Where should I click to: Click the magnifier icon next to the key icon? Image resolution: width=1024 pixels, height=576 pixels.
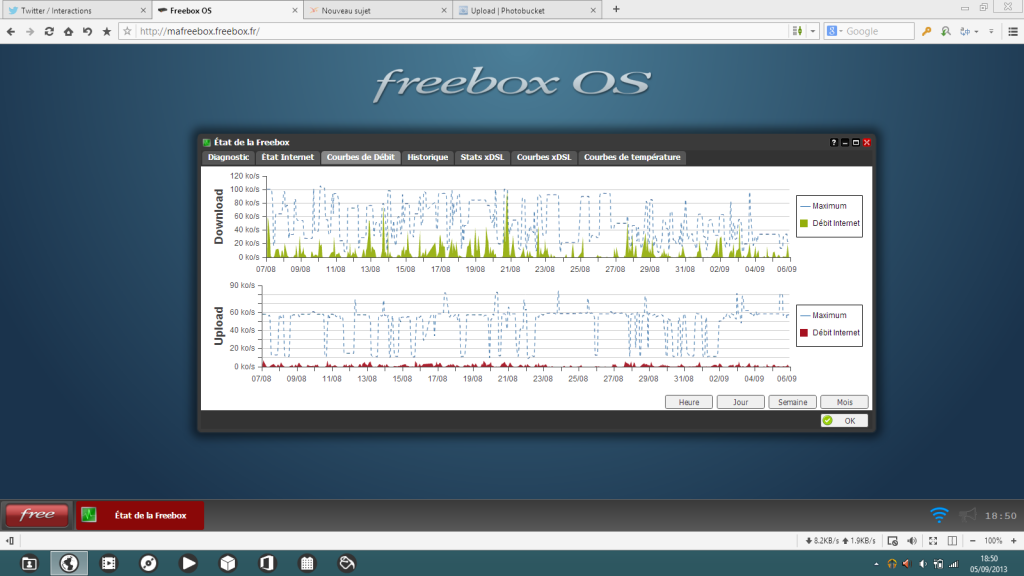tap(946, 31)
